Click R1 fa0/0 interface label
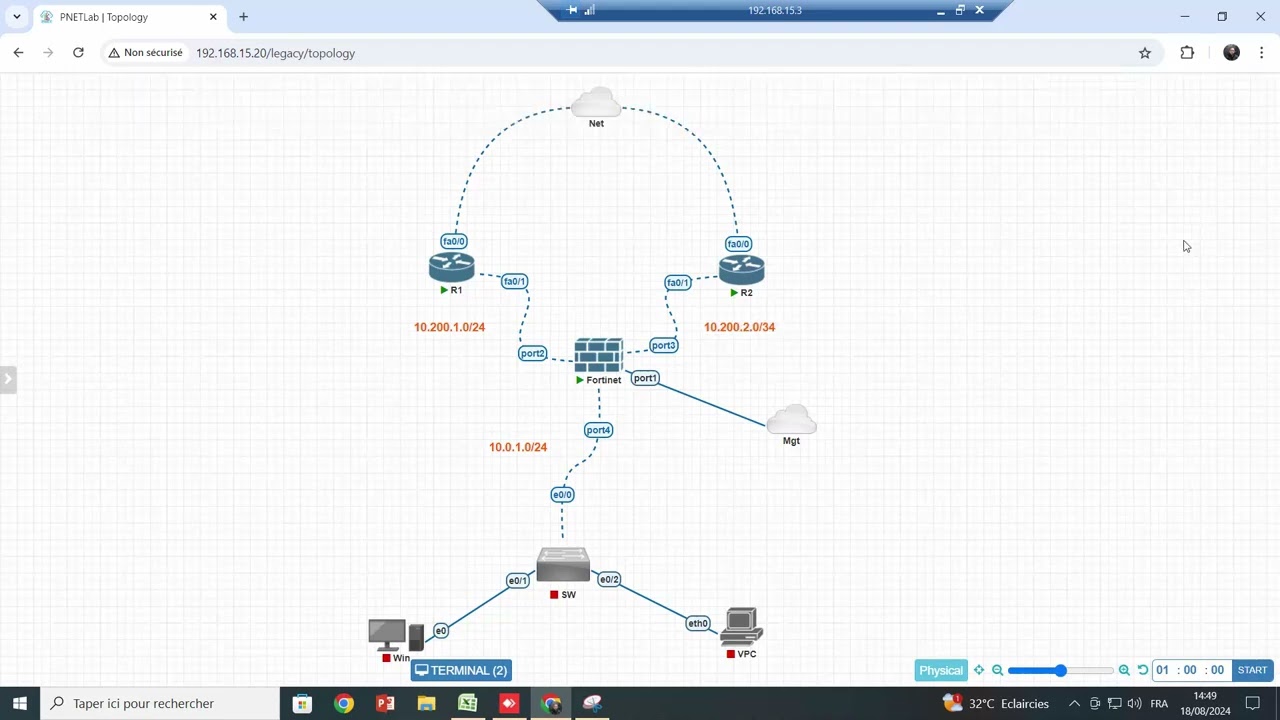This screenshot has width=1280, height=720. point(454,241)
